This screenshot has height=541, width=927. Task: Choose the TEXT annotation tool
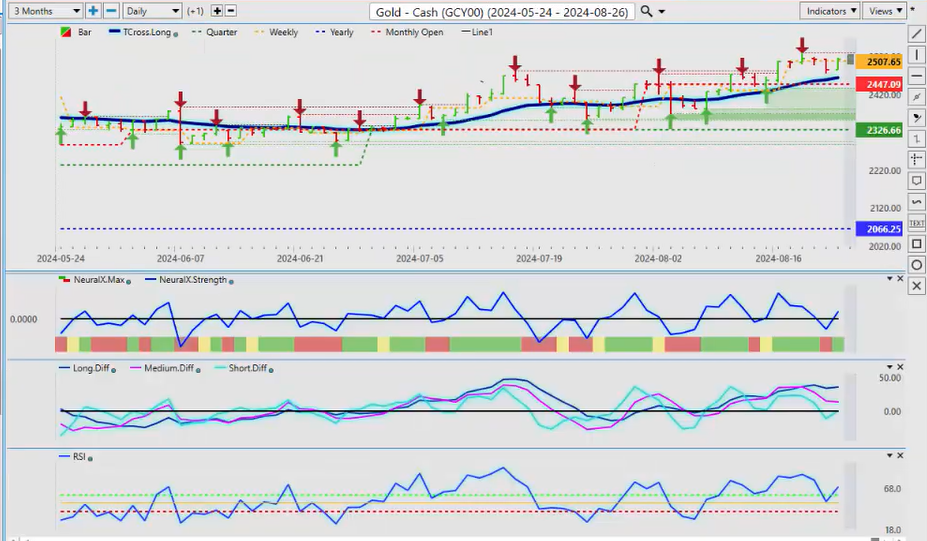click(917, 223)
